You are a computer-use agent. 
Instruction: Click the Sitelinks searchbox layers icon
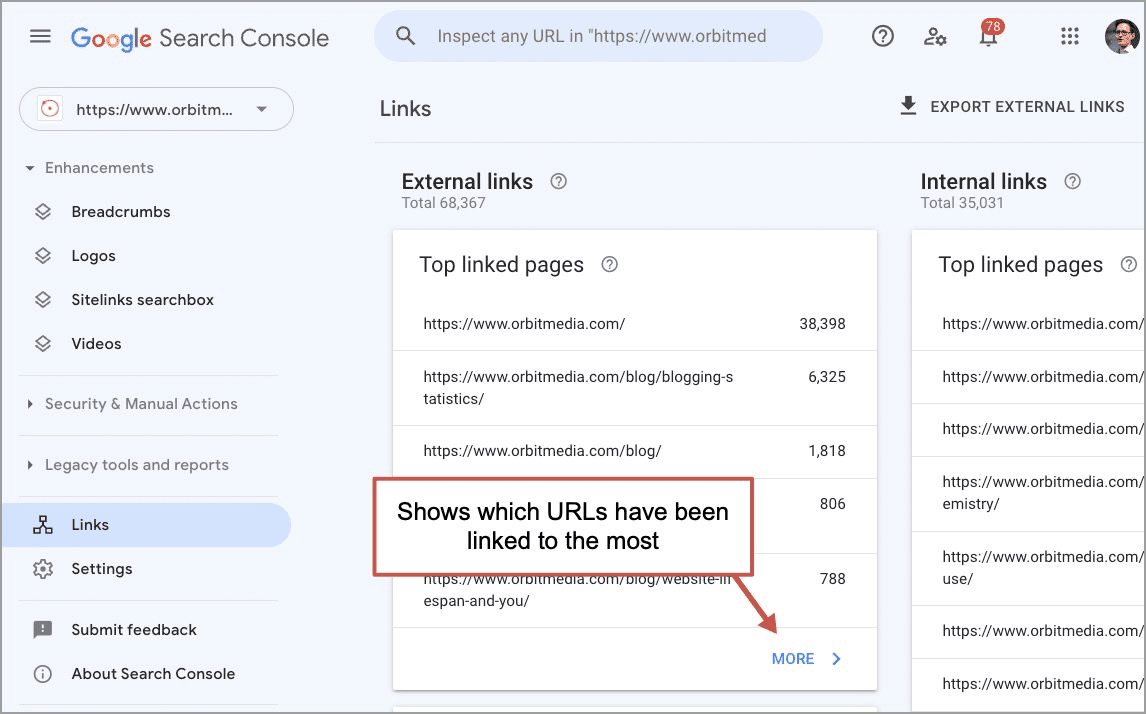(43, 300)
